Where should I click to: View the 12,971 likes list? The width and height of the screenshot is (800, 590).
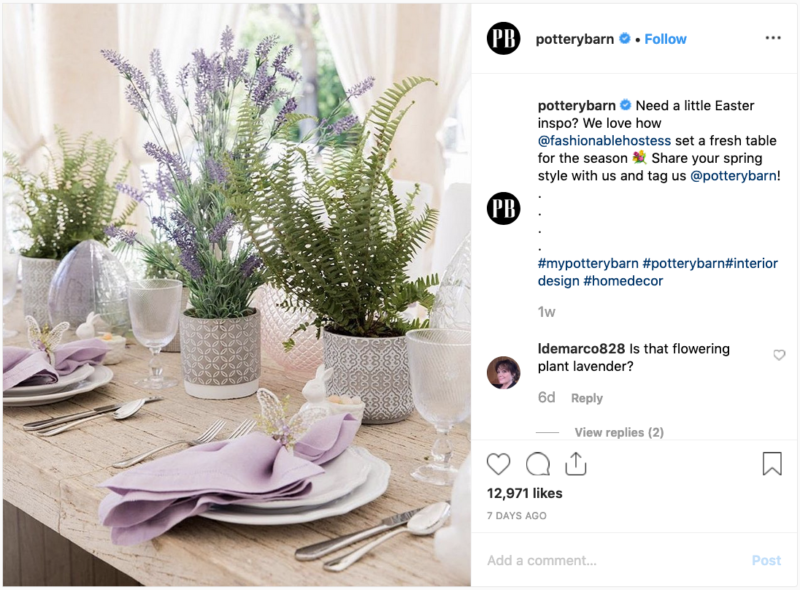[x=524, y=493]
